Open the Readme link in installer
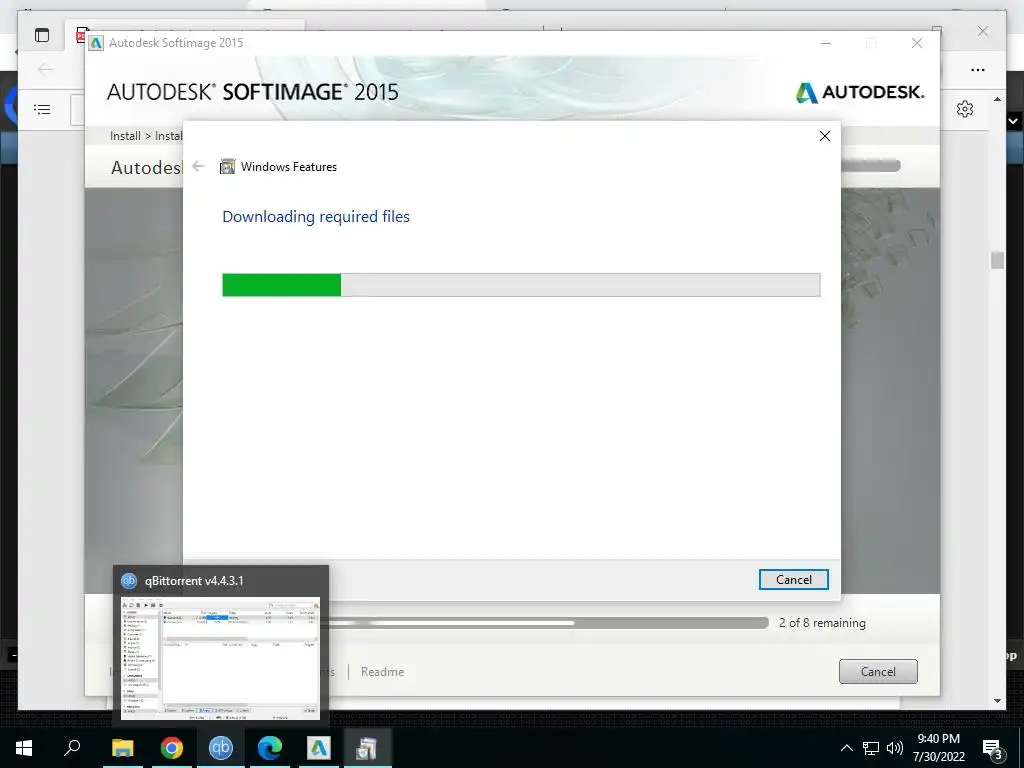This screenshot has height=768, width=1024. [x=382, y=671]
